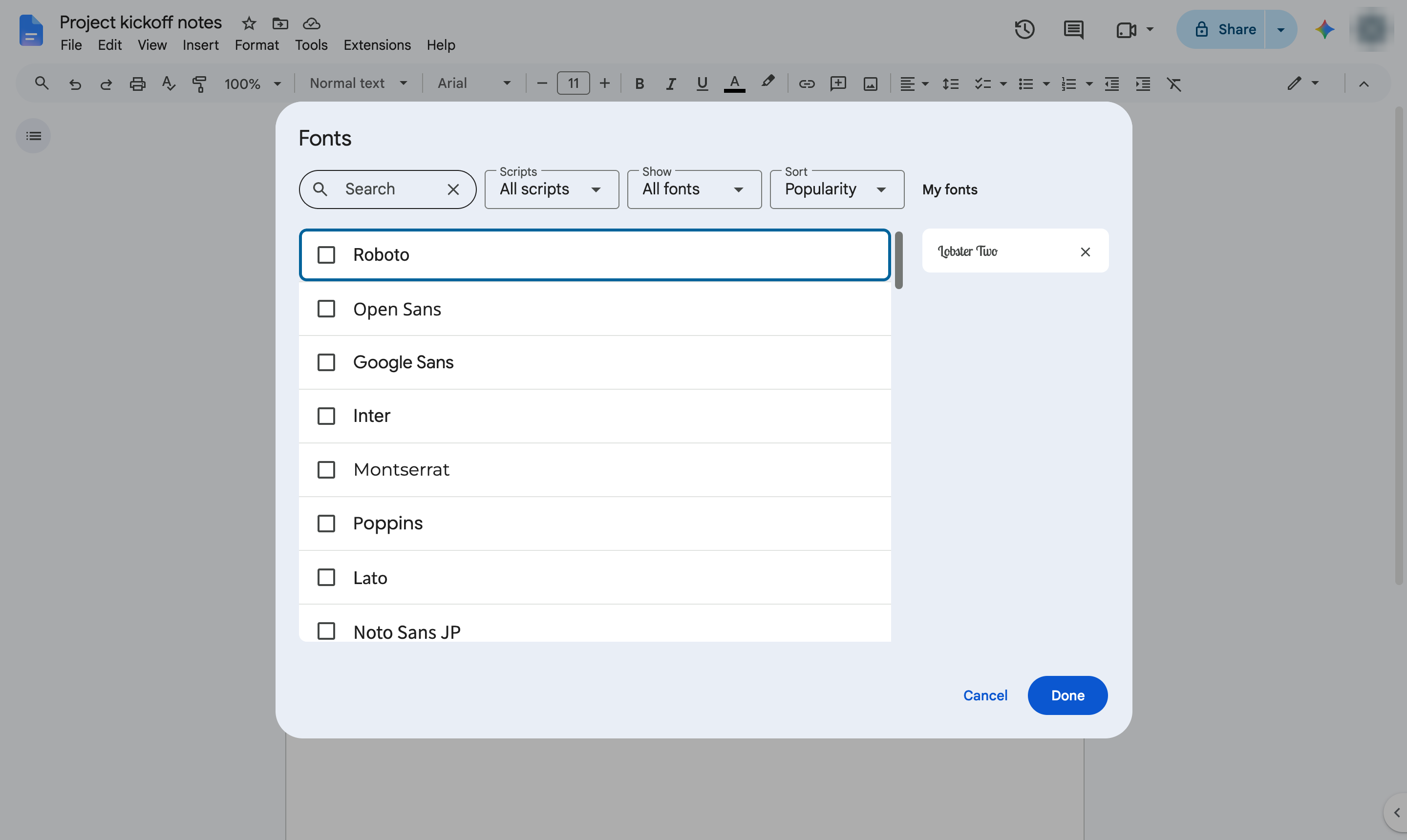Expand the Show All fonts dropdown

coord(694,189)
